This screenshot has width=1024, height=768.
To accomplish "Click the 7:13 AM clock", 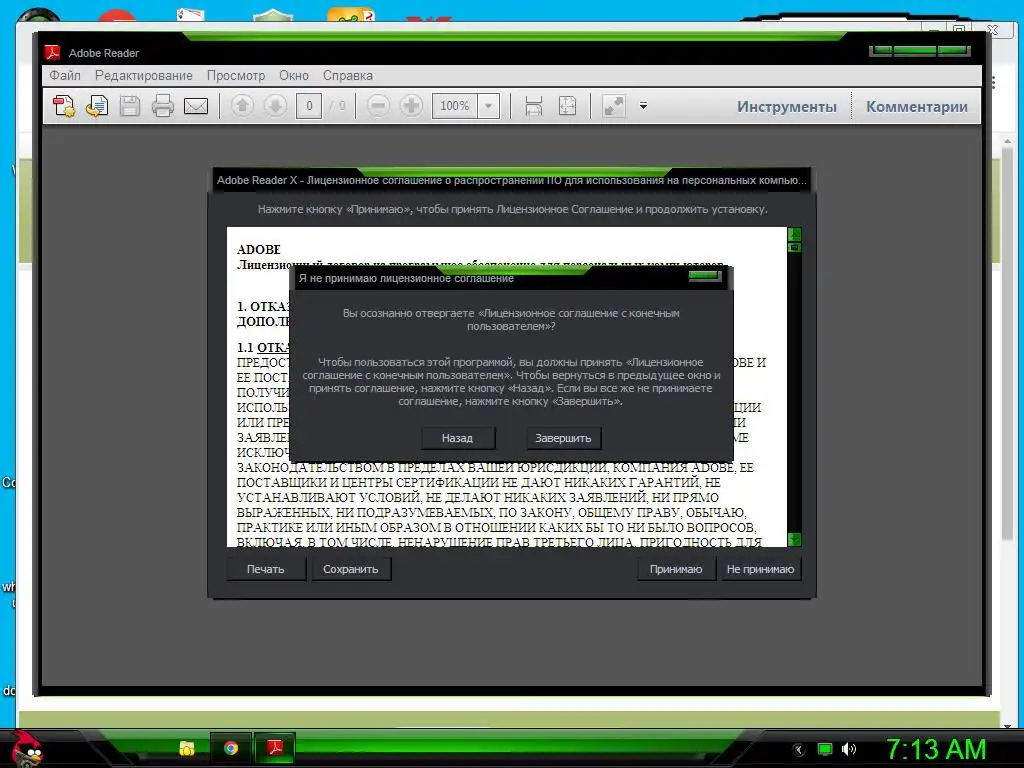I will click(x=935, y=750).
